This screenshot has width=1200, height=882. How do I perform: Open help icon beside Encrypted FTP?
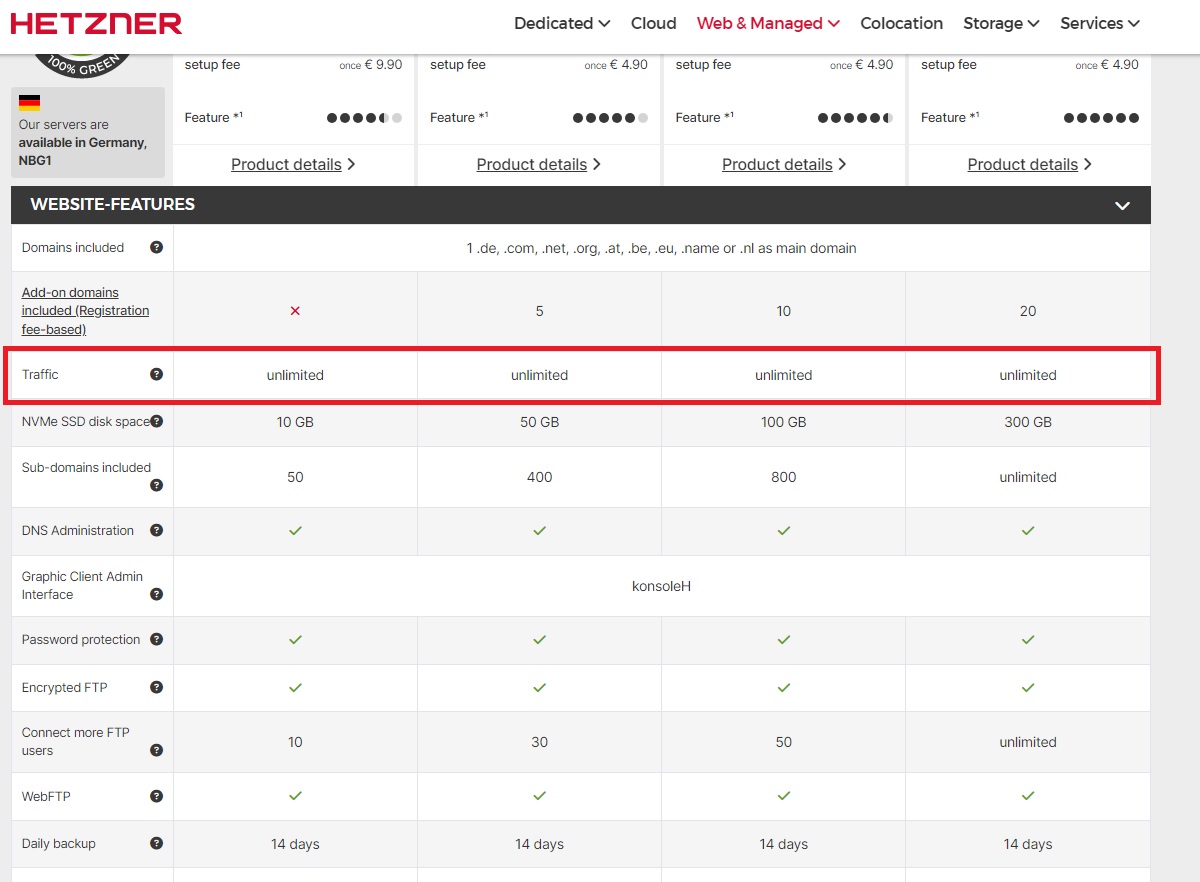[156, 687]
